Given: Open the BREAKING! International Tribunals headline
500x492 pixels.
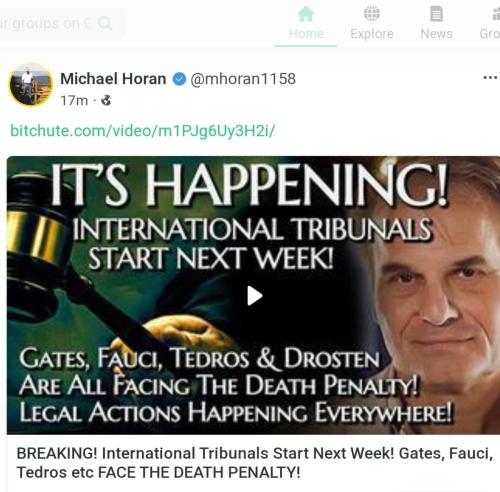Looking at the screenshot, I should [255, 463].
